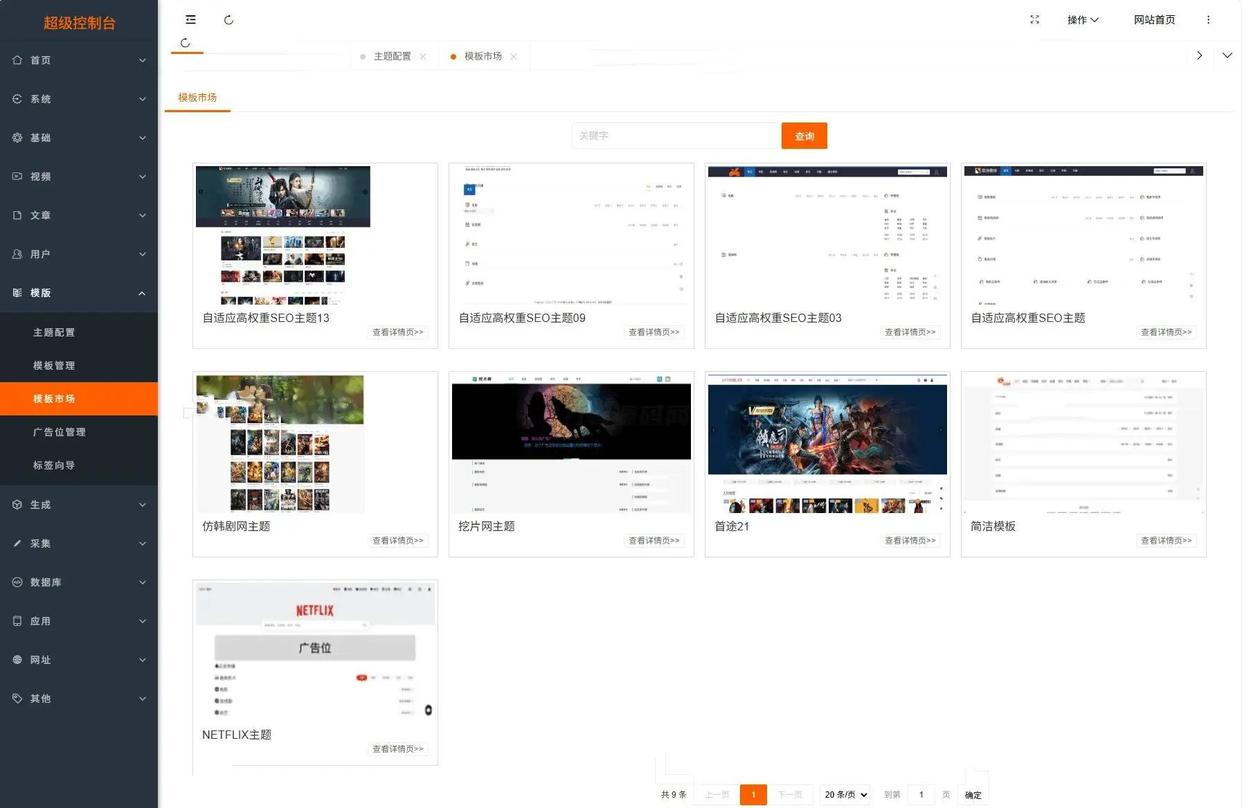Close the 主题配置 tab
Viewport: 1242px width, 808px height.
pyautogui.click(x=423, y=57)
